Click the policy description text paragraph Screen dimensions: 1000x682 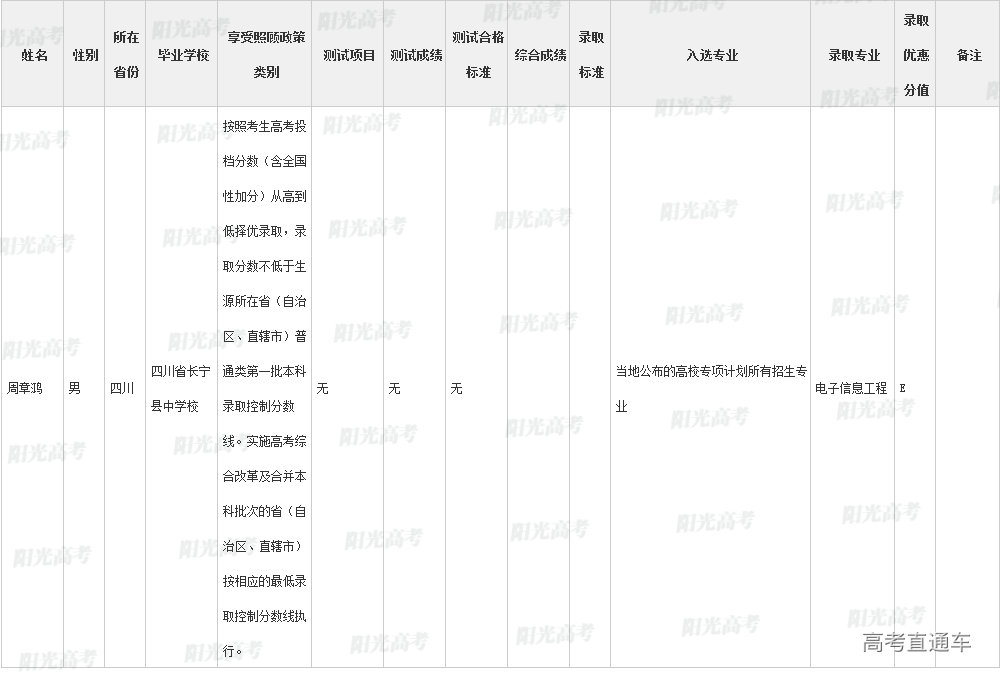(264, 388)
